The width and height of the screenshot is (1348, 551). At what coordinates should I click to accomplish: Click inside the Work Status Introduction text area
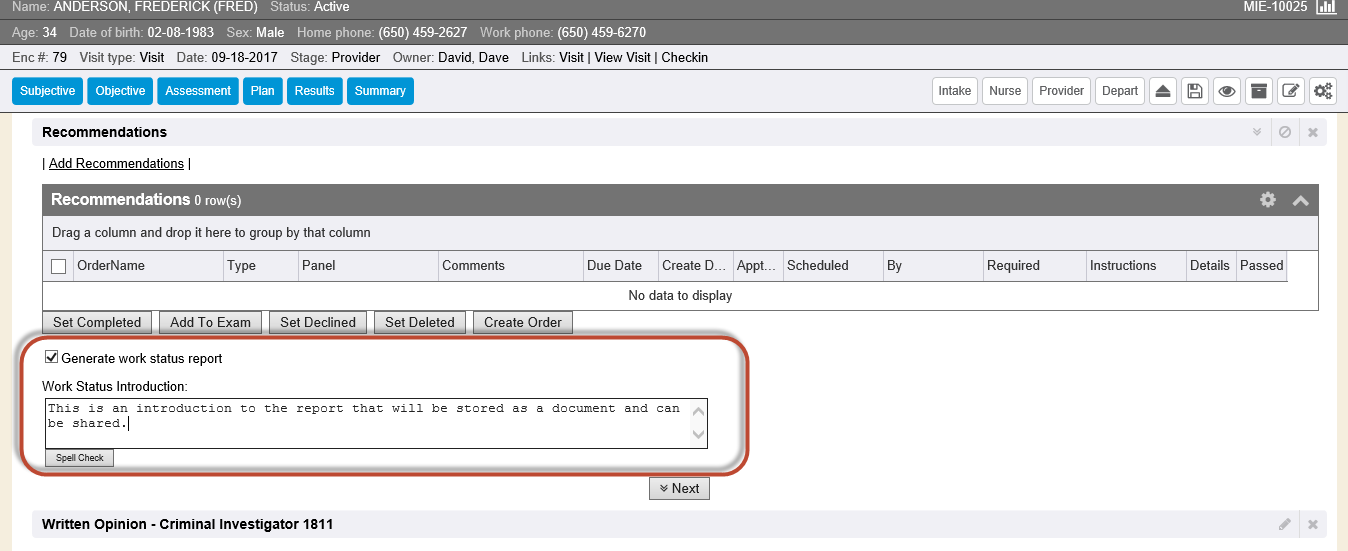pos(370,423)
